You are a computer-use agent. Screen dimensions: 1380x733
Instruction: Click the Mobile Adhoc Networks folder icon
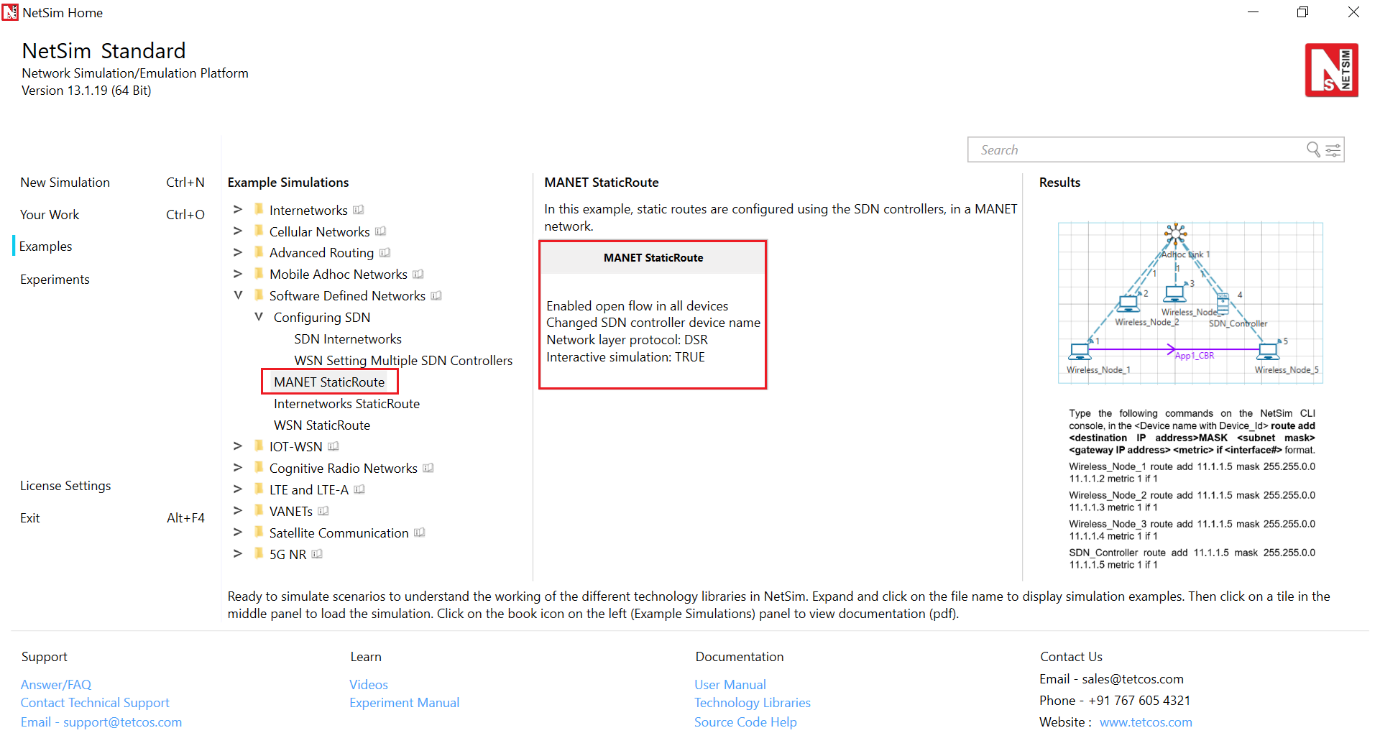259,274
